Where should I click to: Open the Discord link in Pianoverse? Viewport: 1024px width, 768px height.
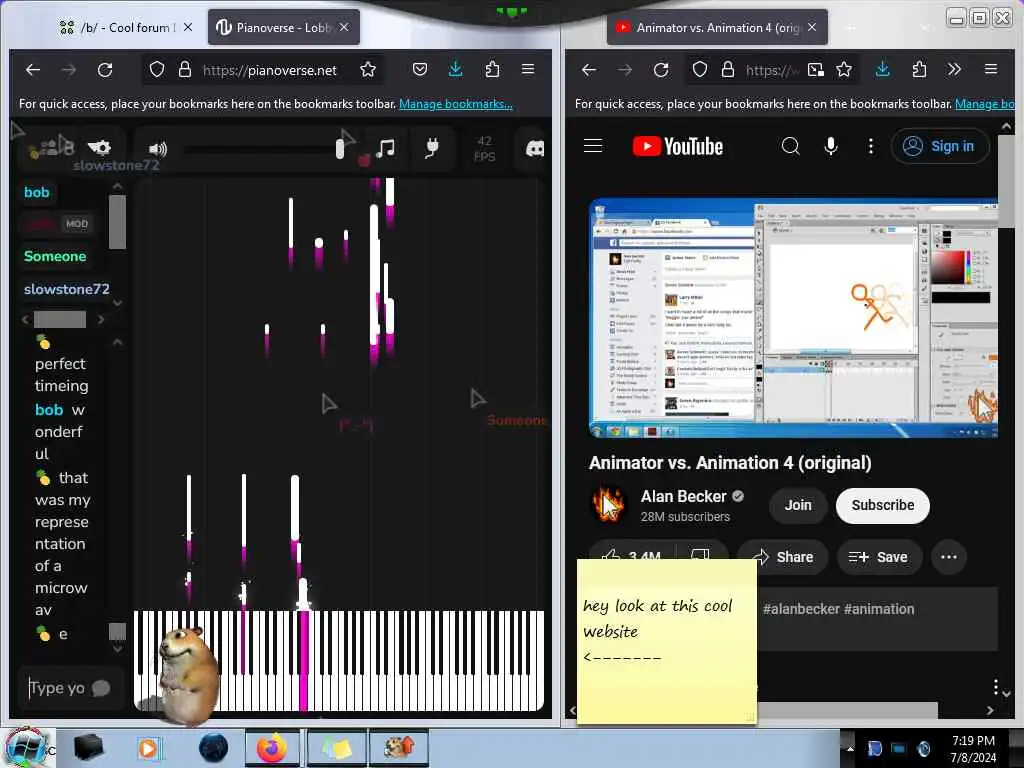coord(535,149)
